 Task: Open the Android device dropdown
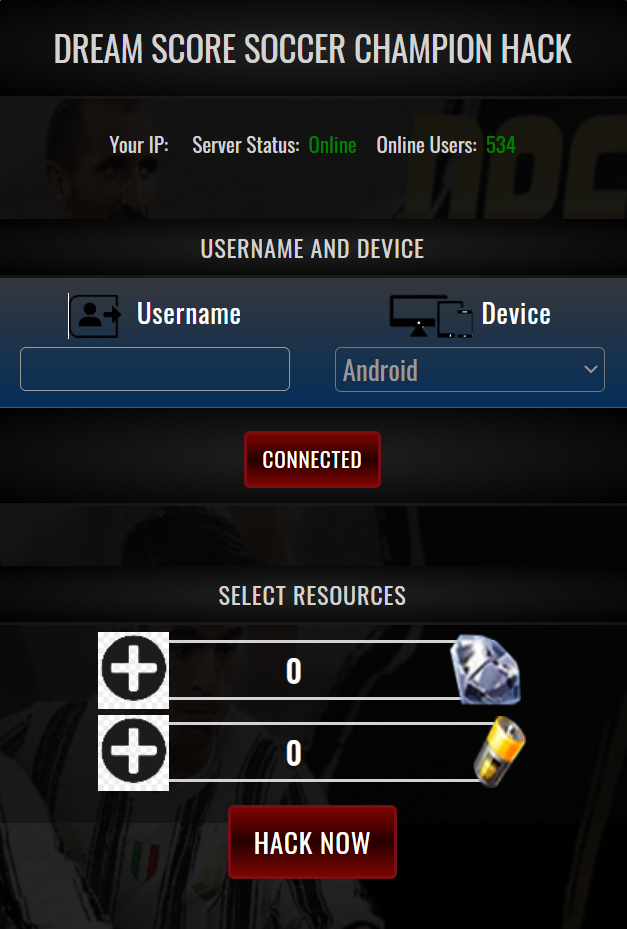coord(470,370)
